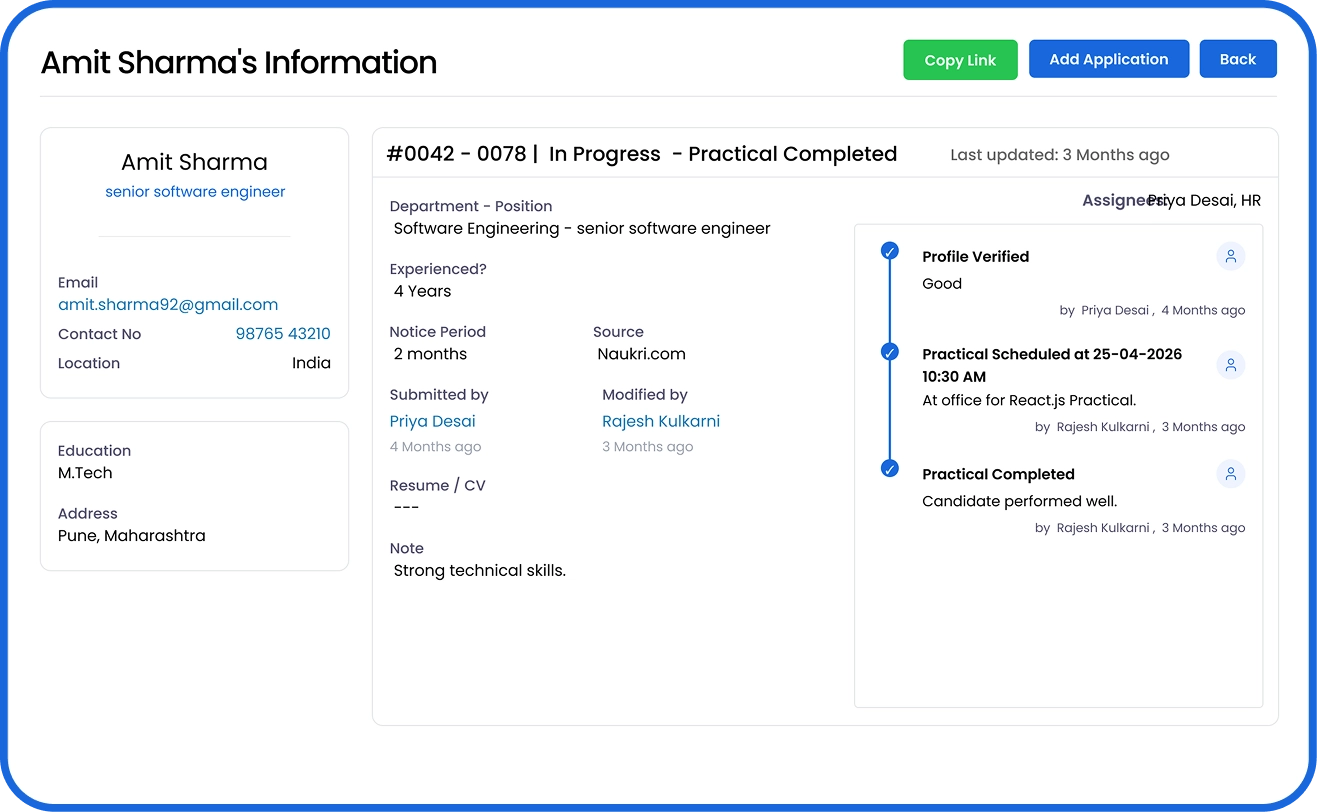Click the 'Amit Sharma's Information' page title
1317x812 pixels.
(x=239, y=63)
